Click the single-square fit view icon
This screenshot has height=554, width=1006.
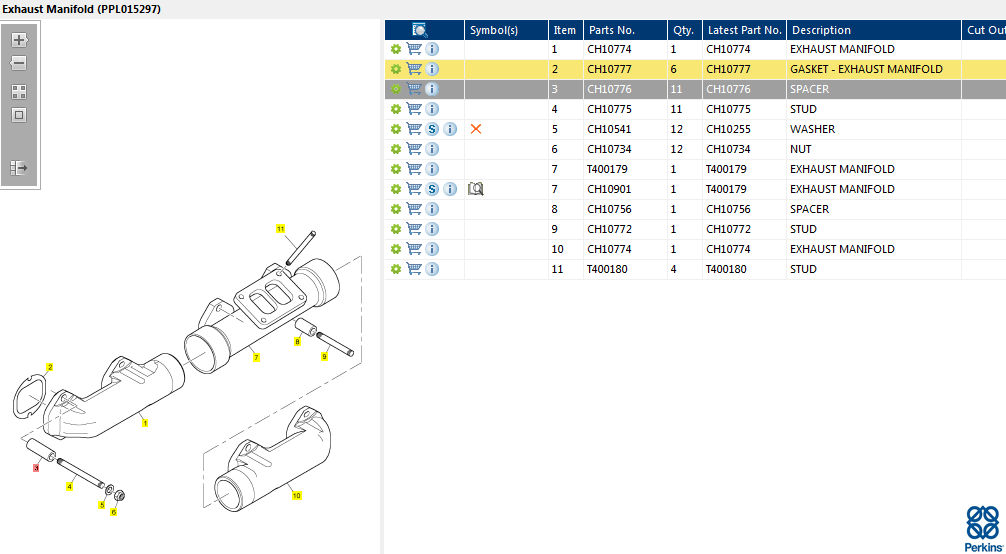click(x=19, y=115)
